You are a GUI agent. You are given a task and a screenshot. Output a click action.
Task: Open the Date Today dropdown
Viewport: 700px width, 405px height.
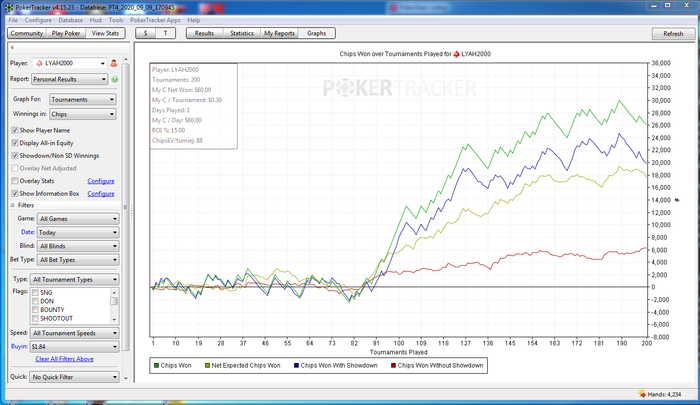(78, 233)
